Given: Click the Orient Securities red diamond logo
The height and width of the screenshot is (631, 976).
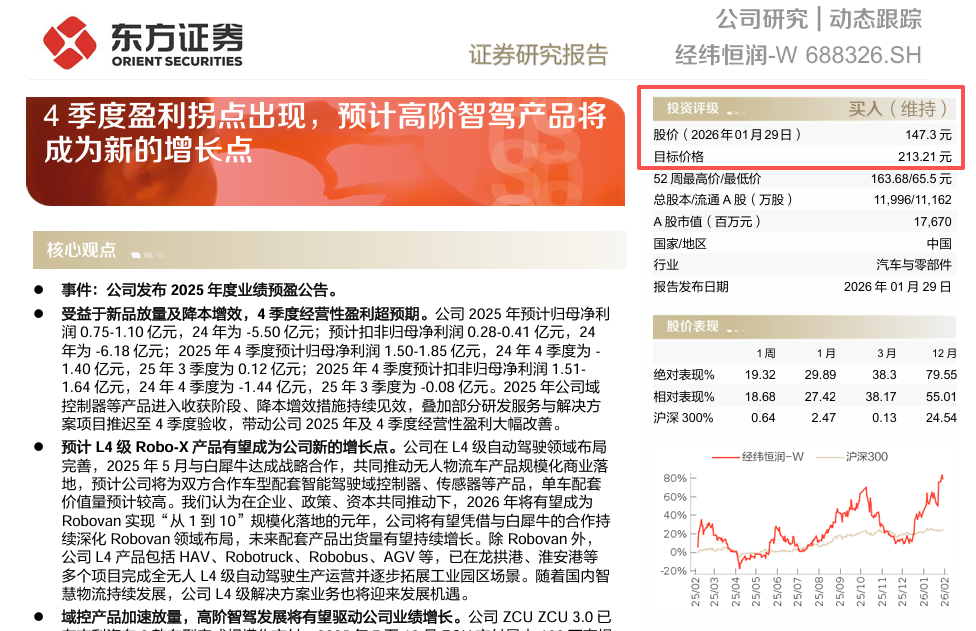Looking at the screenshot, I should pos(70,43).
